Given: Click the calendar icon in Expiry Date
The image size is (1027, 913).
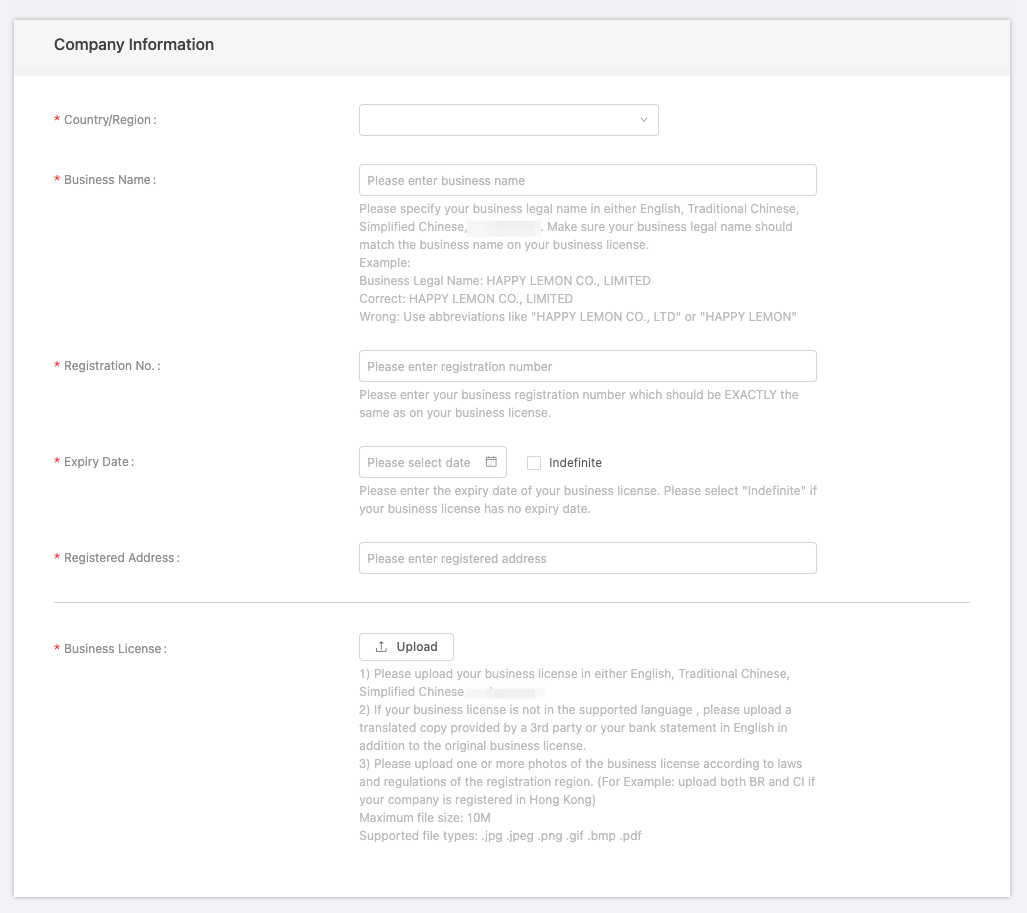Looking at the screenshot, I should tap(491, 462).
